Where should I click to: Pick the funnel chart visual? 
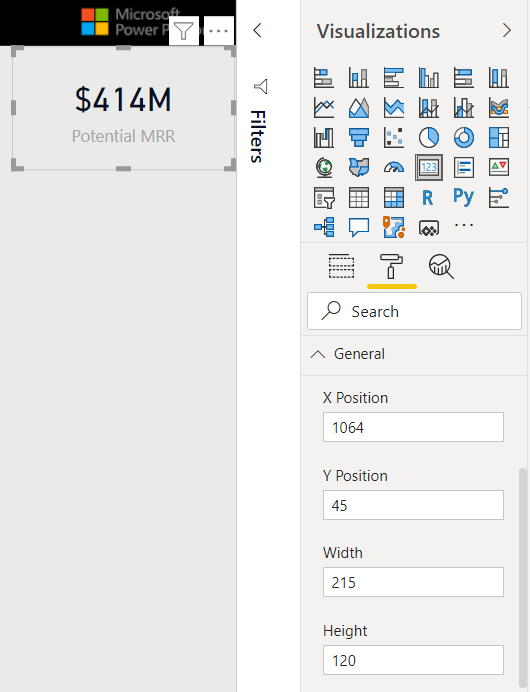pyautogui.click(x=359, y=138)
